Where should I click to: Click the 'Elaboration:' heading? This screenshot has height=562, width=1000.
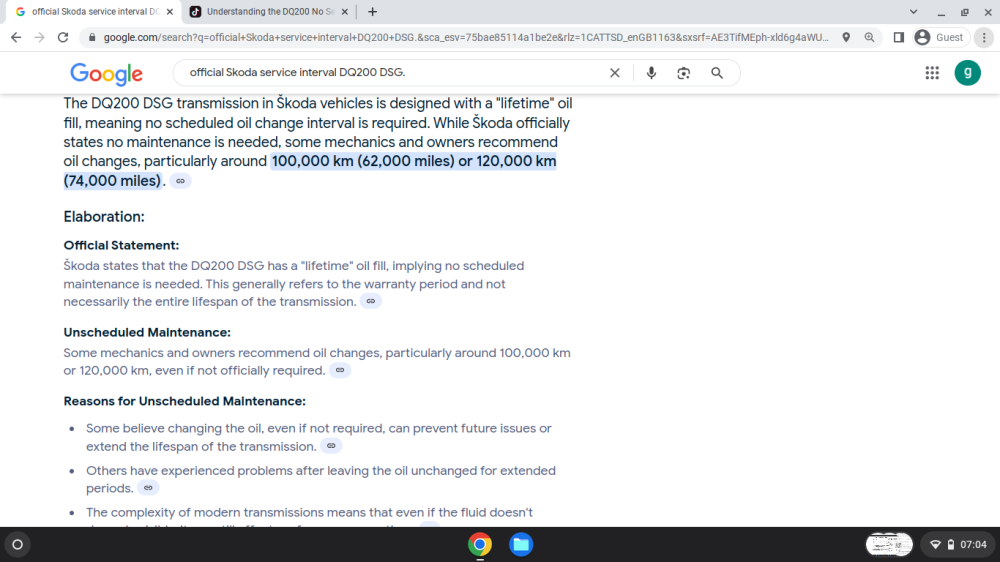(x=104, y=217)
